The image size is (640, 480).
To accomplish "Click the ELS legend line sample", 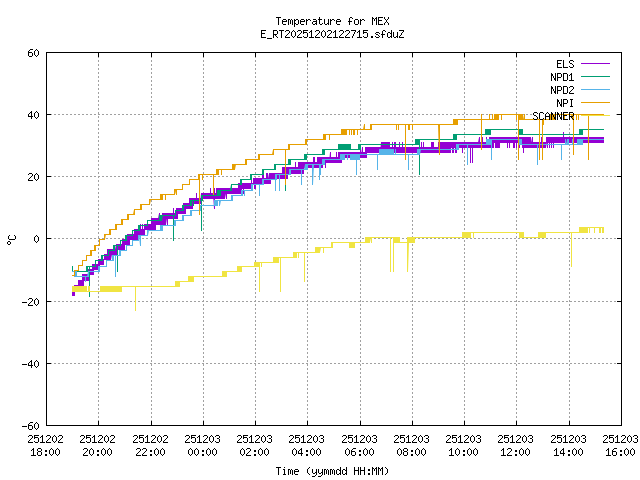I will point(594,63).
